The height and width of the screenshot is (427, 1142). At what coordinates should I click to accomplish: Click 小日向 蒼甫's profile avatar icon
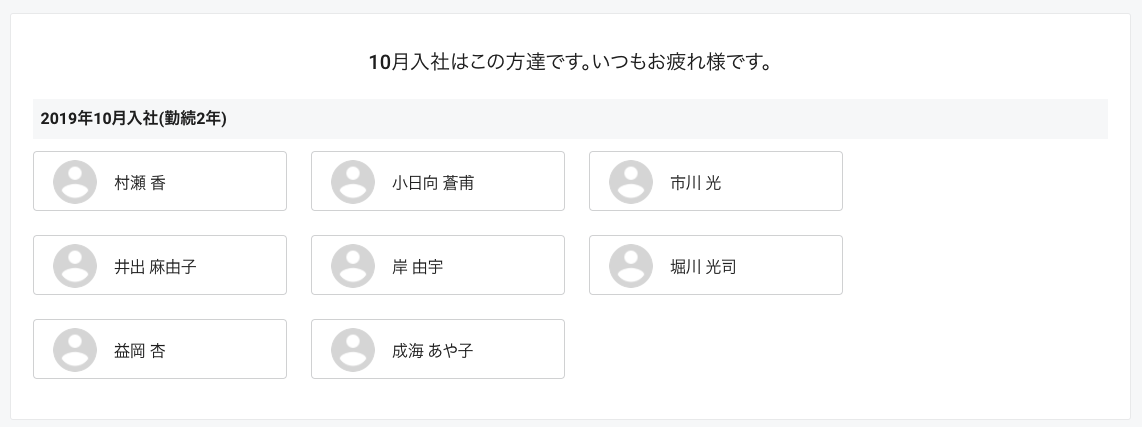[353, 182]
